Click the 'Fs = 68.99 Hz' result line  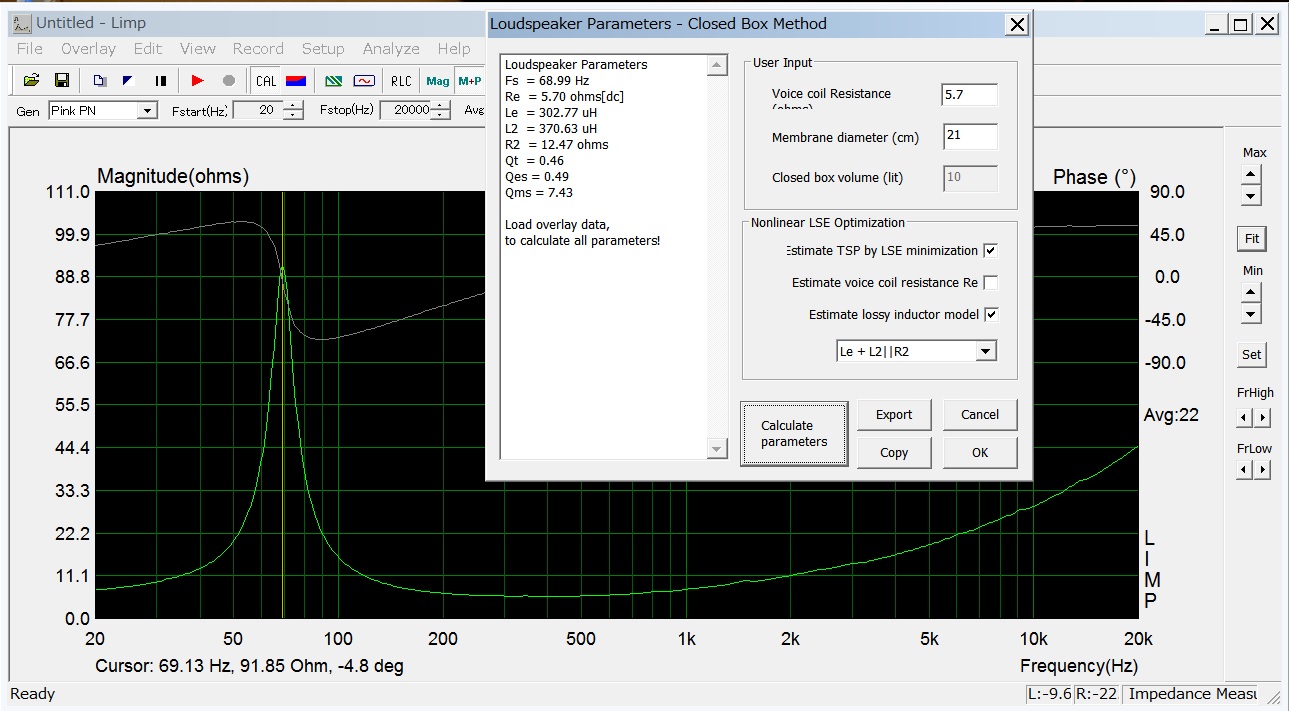point(547,81)
